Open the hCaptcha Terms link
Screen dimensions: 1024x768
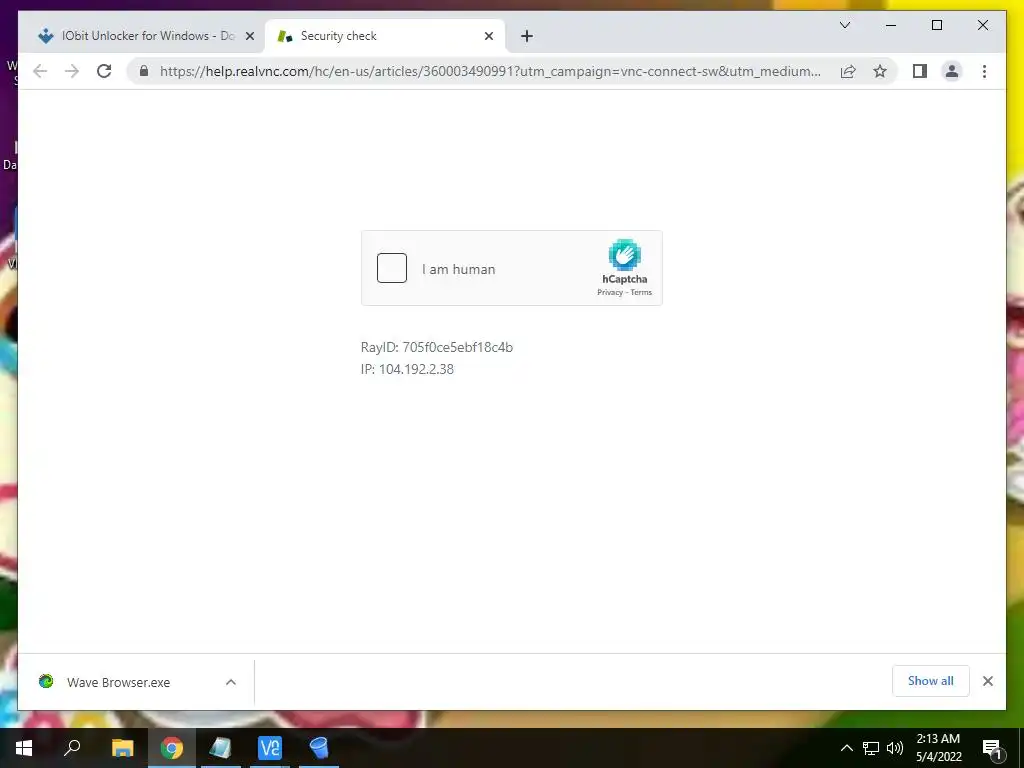(641, 293)
